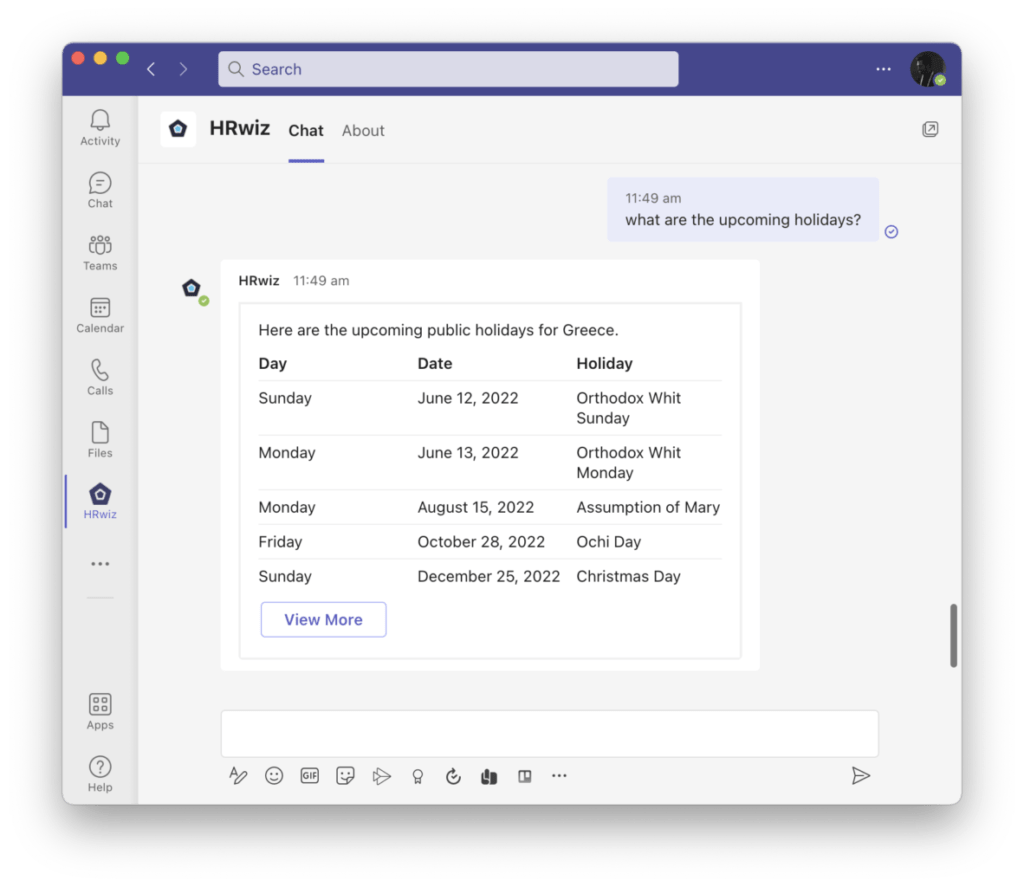Click the "Day" column header
The height and width of the screenshot is (887, 1024).
pos(272,363)
